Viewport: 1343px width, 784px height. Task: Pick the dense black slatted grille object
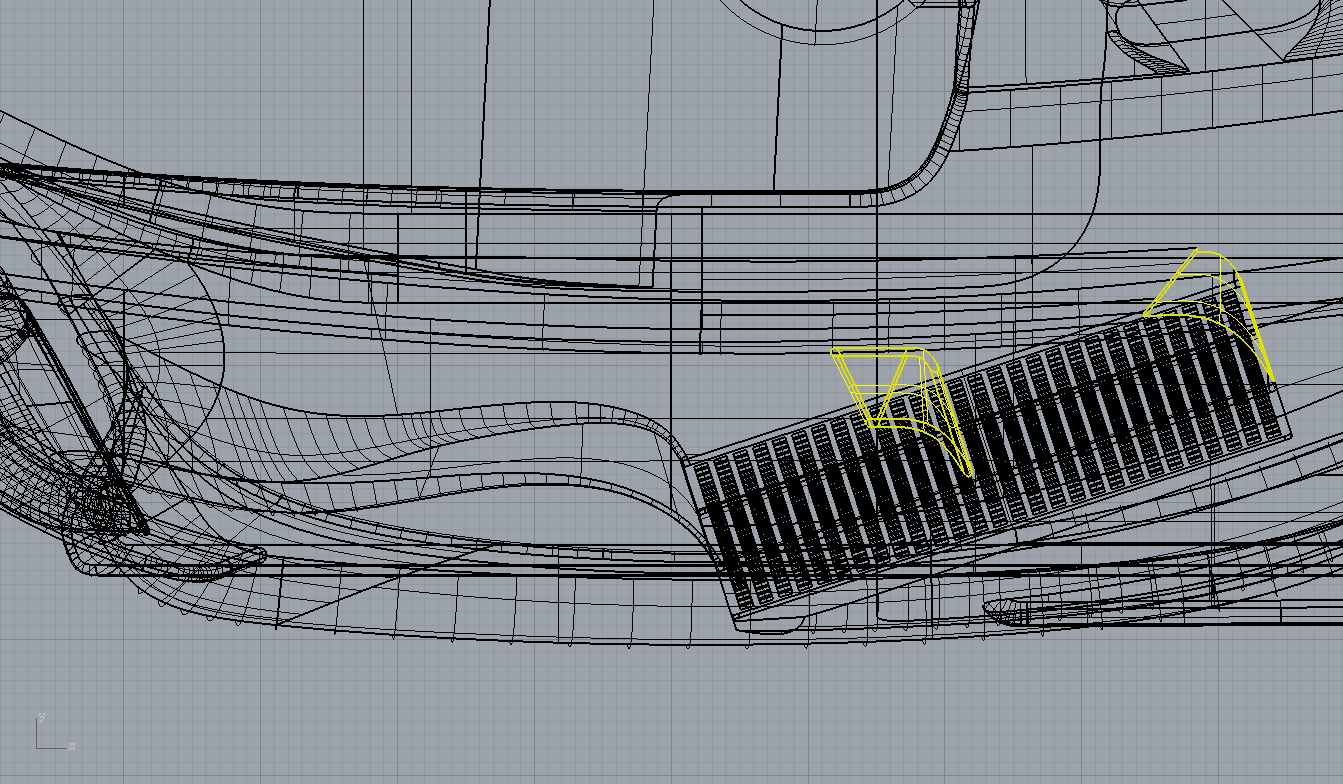tap(990, 456)
